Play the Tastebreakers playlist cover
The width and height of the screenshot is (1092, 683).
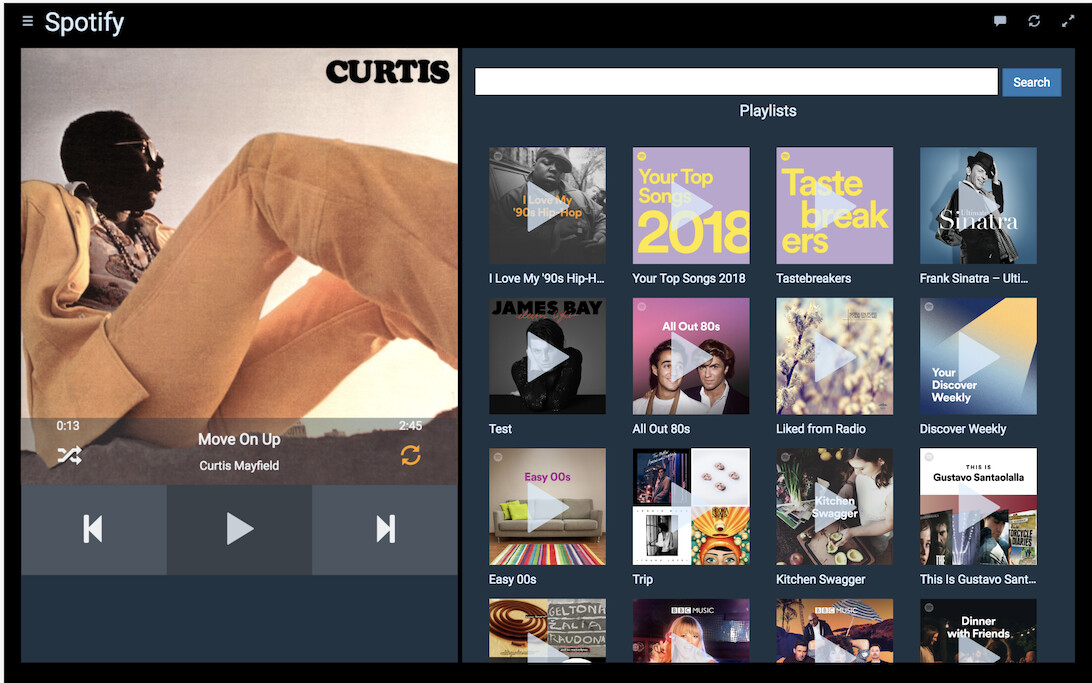pyautogui.click(x=834, y=205)
